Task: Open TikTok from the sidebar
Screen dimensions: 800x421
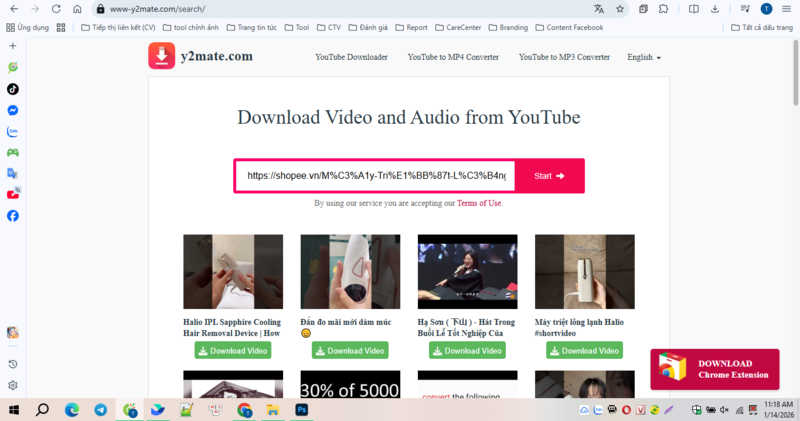Action: pos(13,89)
